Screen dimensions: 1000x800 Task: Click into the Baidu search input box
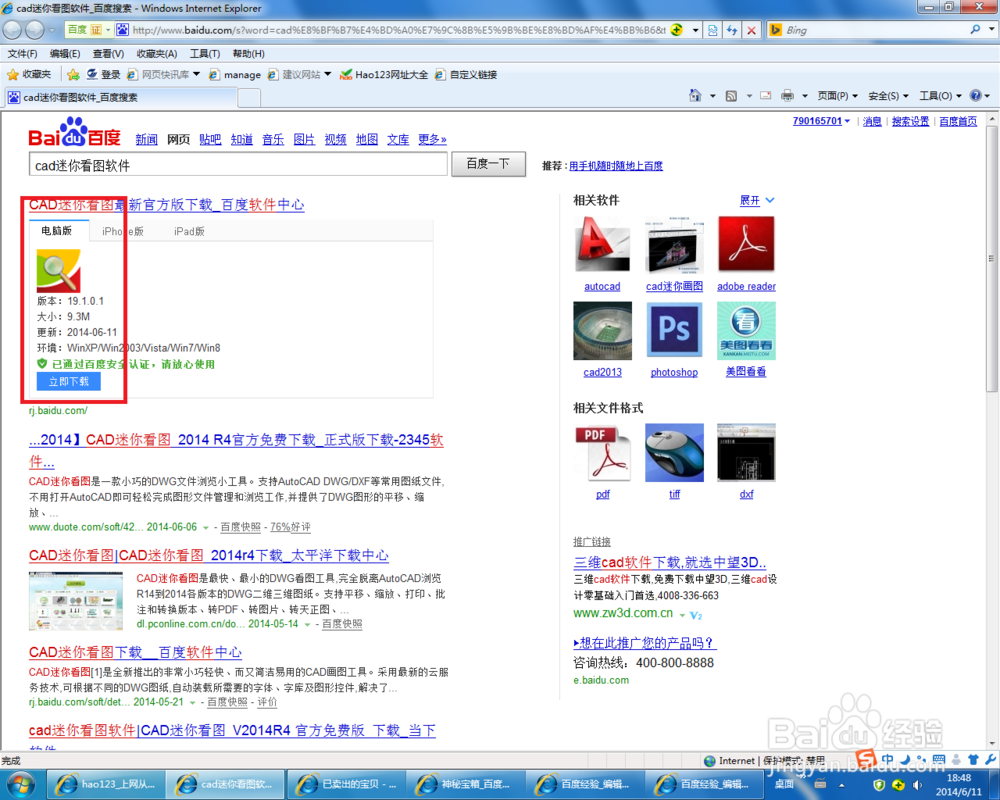[238, 165]
